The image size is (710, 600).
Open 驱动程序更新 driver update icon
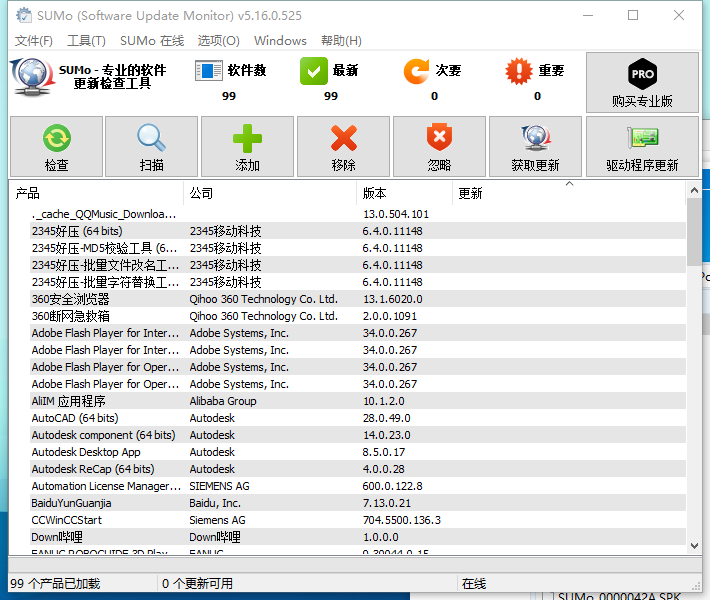point(643,138)
